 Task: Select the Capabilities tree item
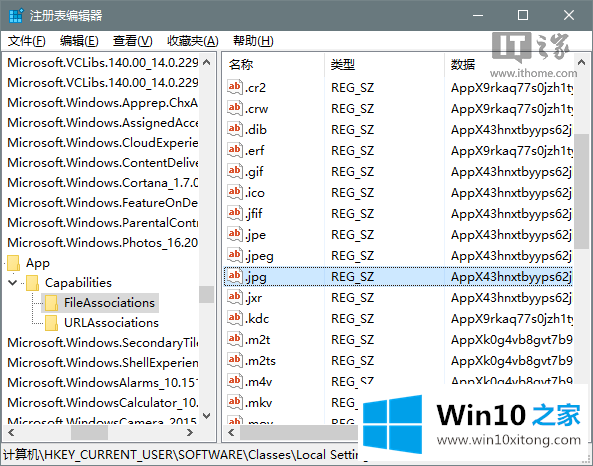[x=78, y=283]
